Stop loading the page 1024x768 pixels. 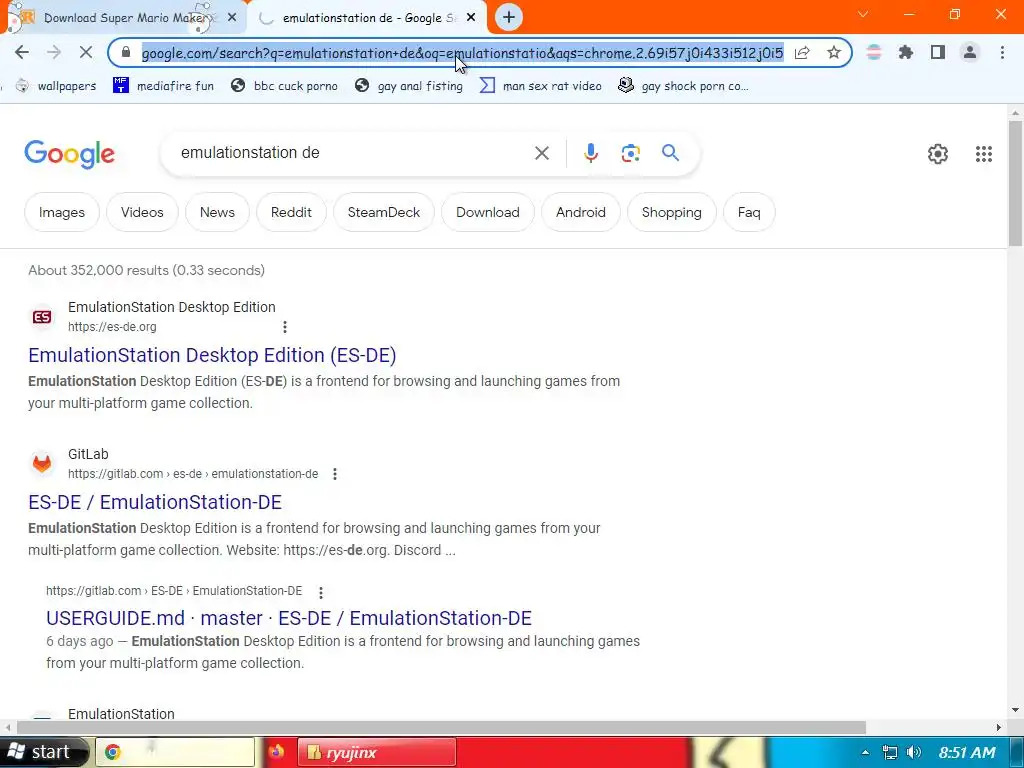click(x=86, y=52)
